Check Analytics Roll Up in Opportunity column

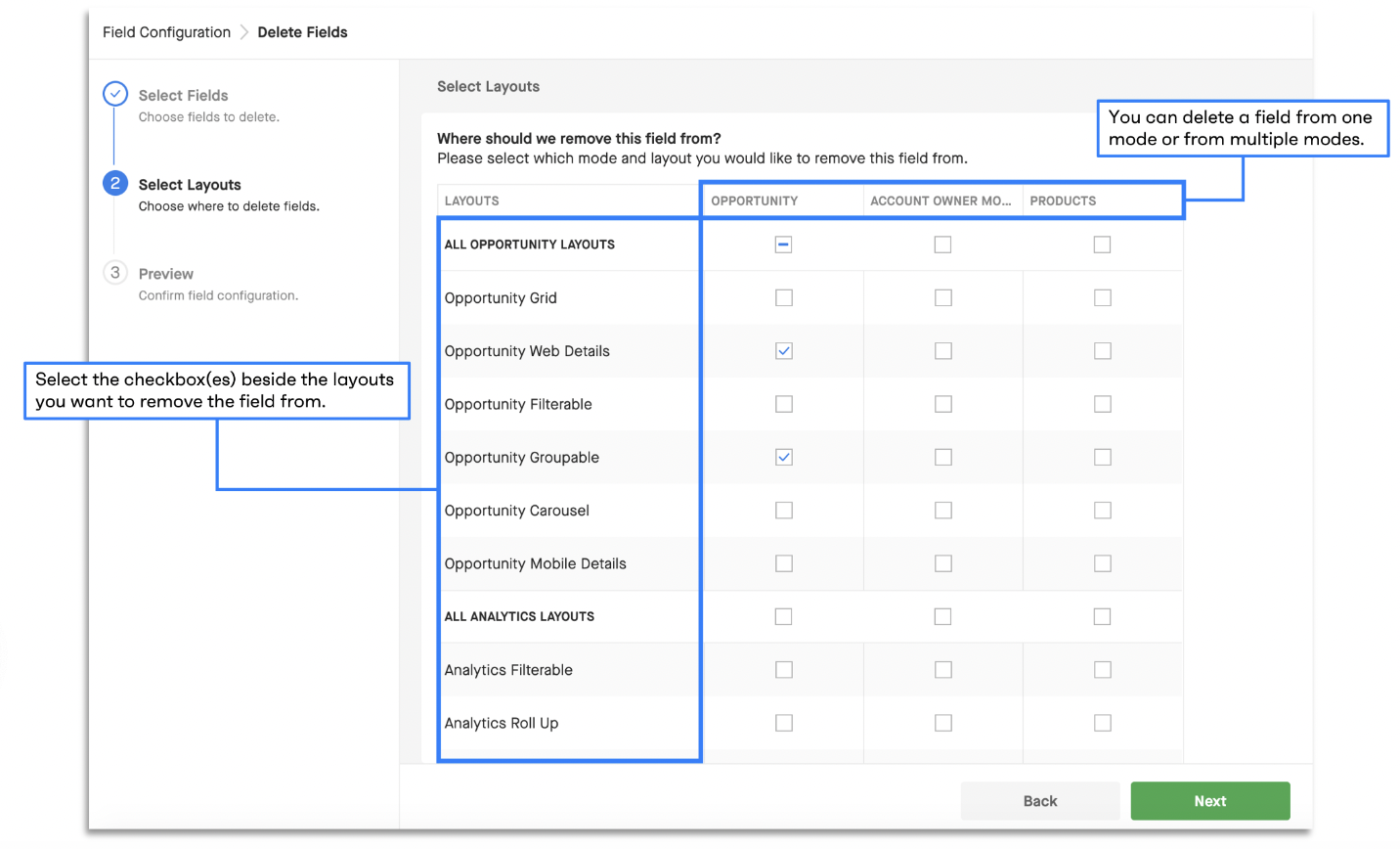(784, 723)
